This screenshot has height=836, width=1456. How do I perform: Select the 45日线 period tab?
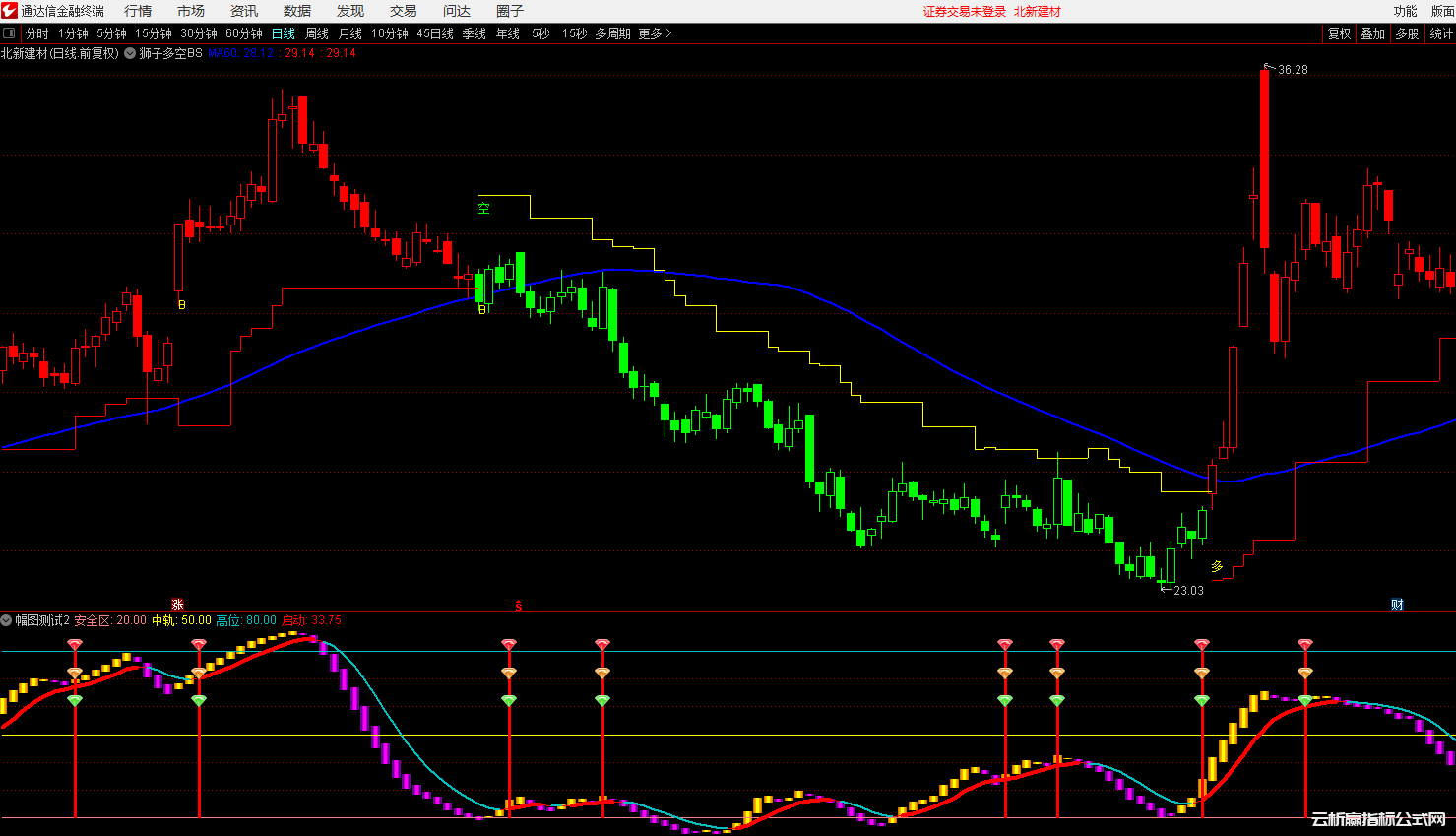(435, 33)
